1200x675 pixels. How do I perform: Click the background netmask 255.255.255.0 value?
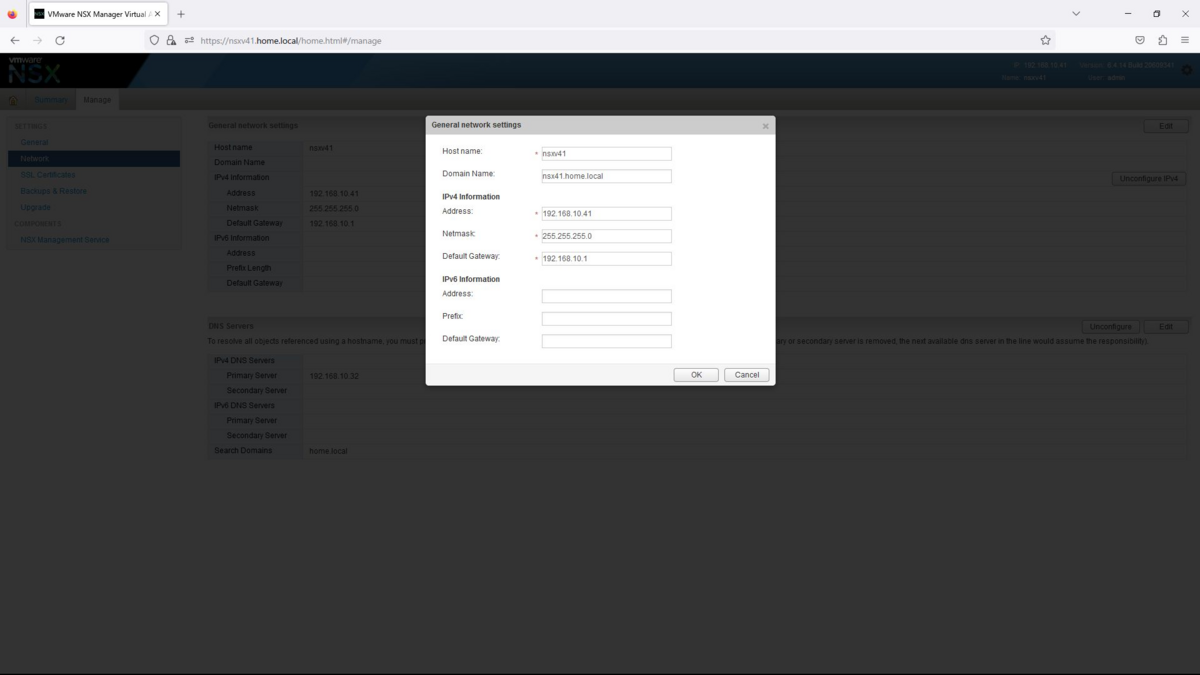334,208
